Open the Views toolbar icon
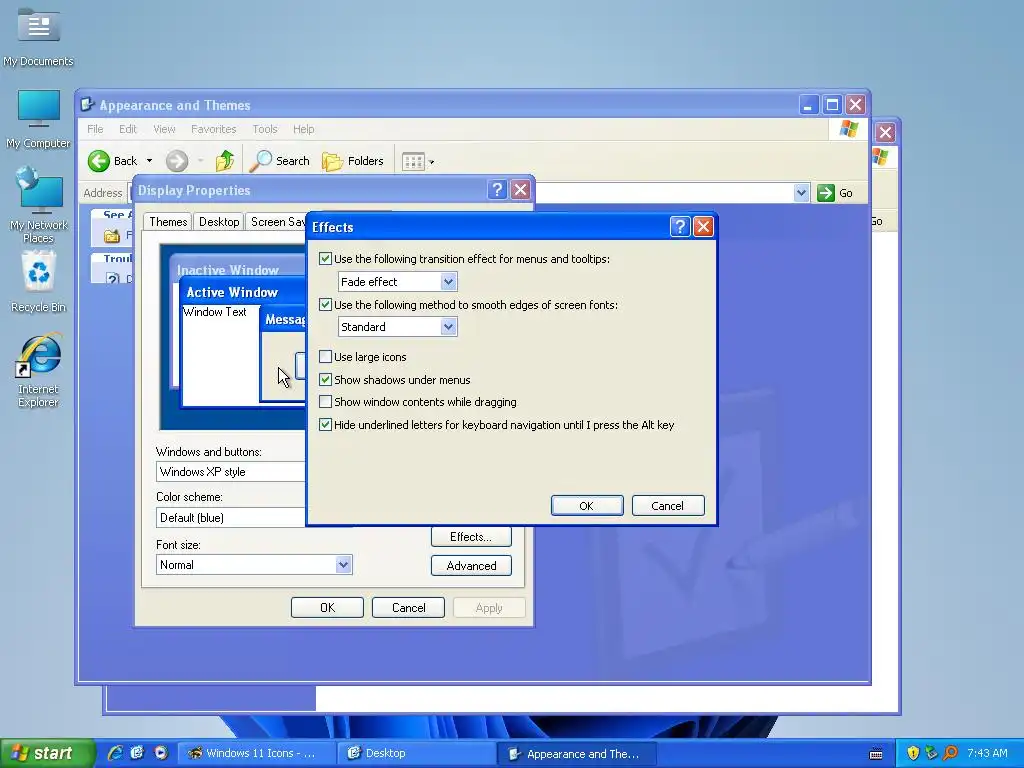 click(413, 161)
